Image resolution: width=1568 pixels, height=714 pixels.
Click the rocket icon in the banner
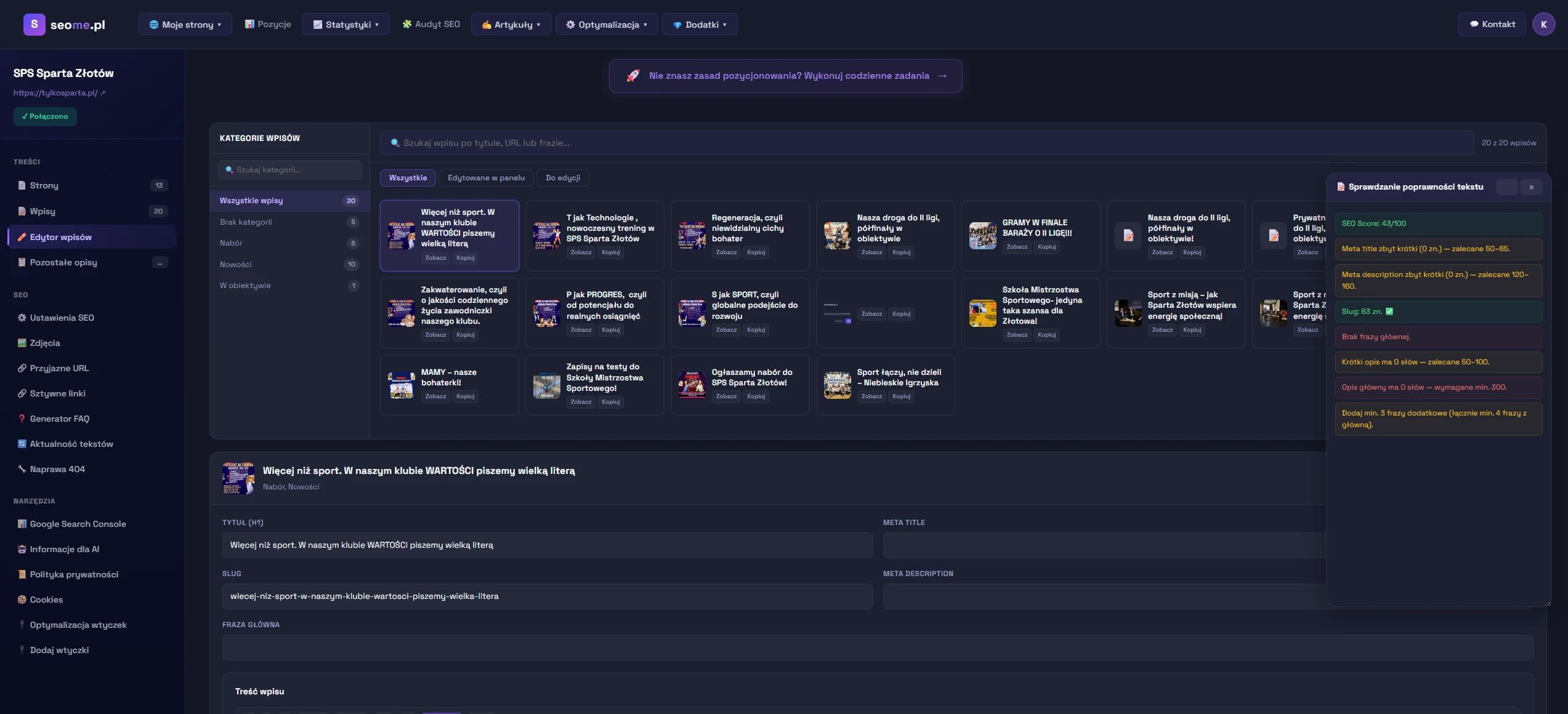coord(632,76)
